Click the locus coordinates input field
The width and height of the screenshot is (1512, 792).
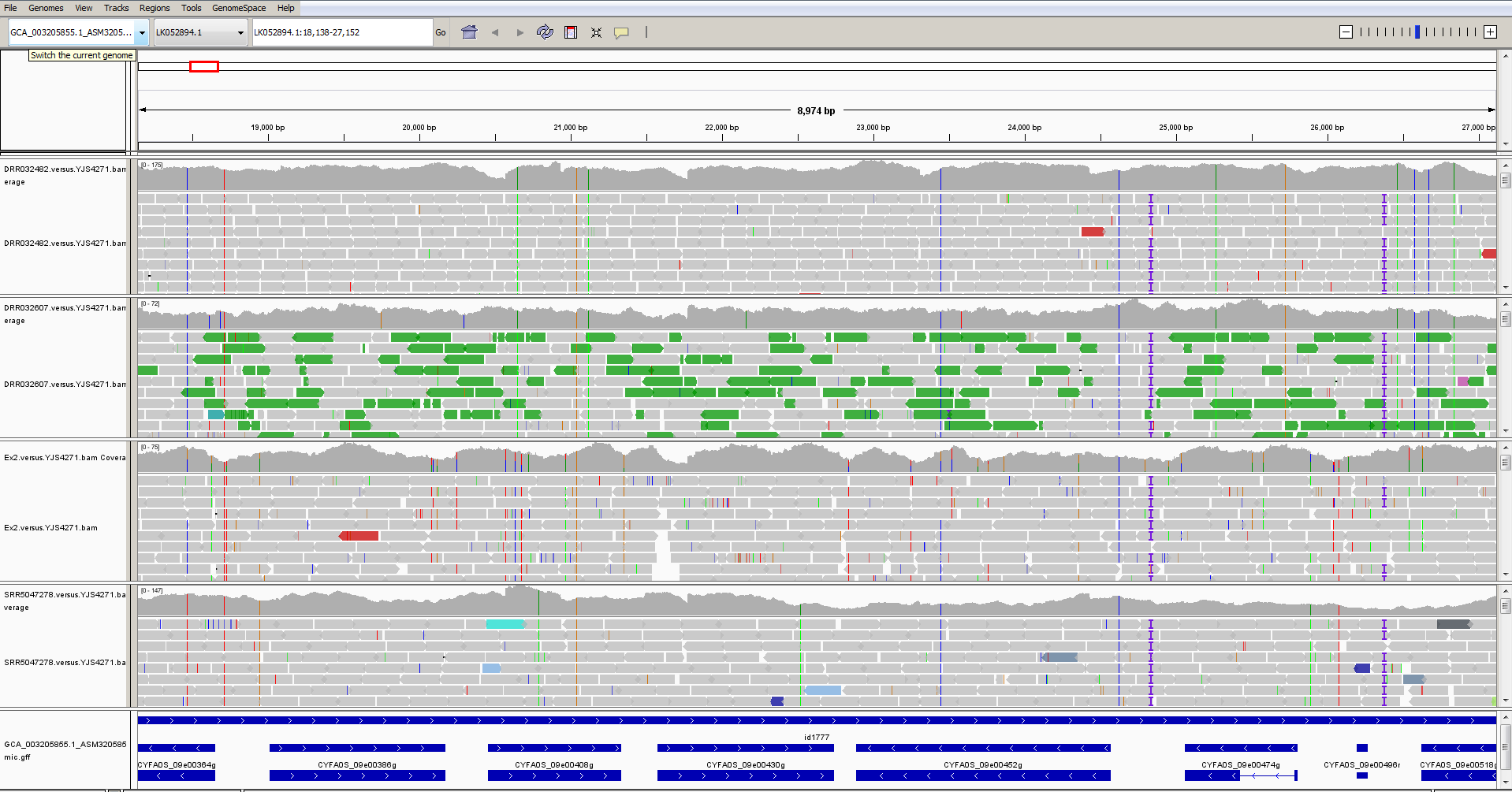tap(341, 32)
